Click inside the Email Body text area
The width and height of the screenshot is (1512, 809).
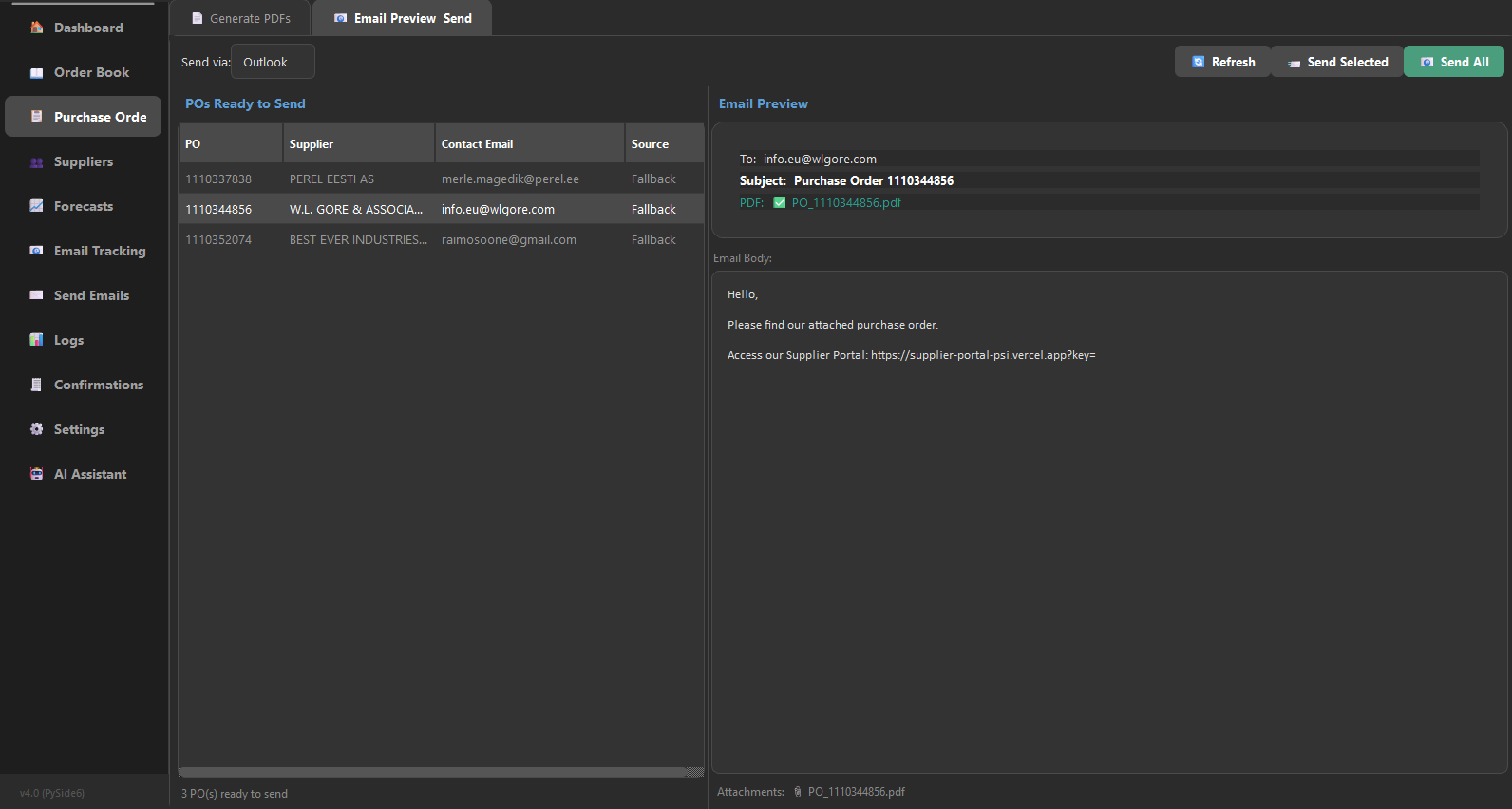pos(1109,522)
